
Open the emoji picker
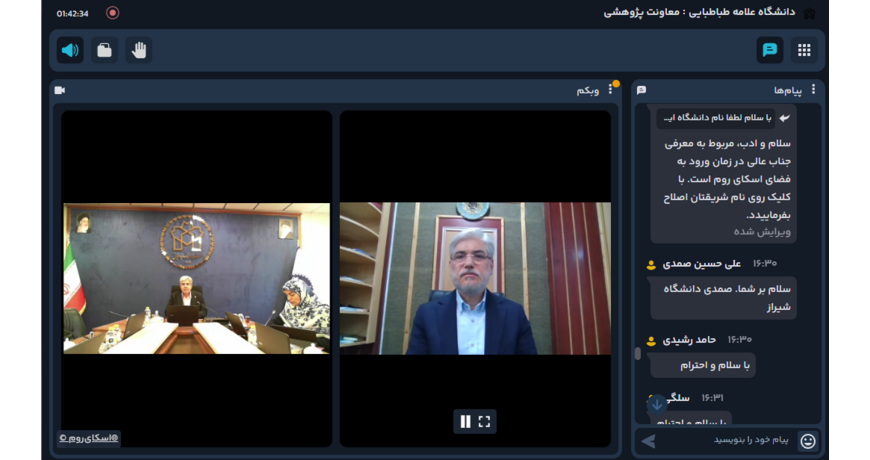point(808,441)
